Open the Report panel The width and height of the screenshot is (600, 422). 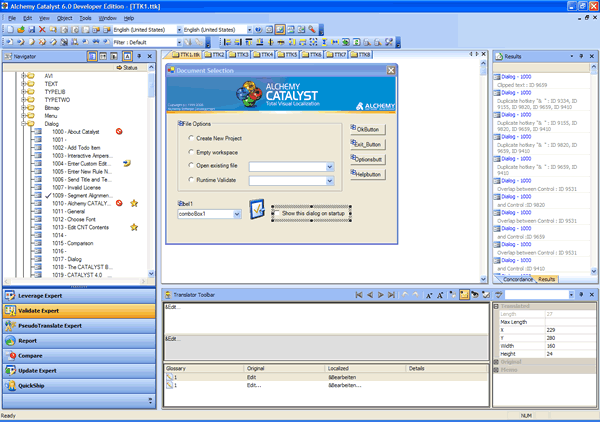tap(79, 341)
